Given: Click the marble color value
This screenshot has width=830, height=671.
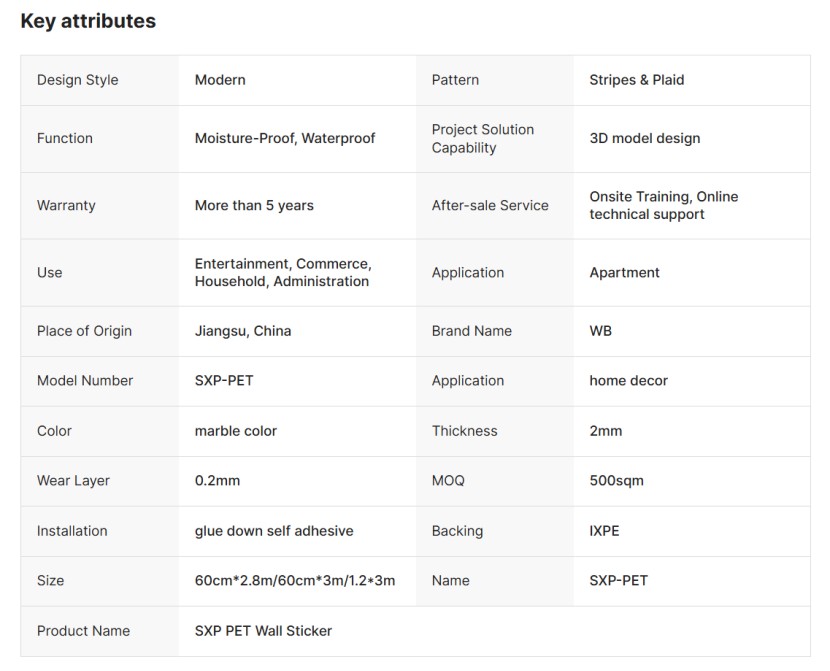Looking at the screenshot, I should coord(236,431).
